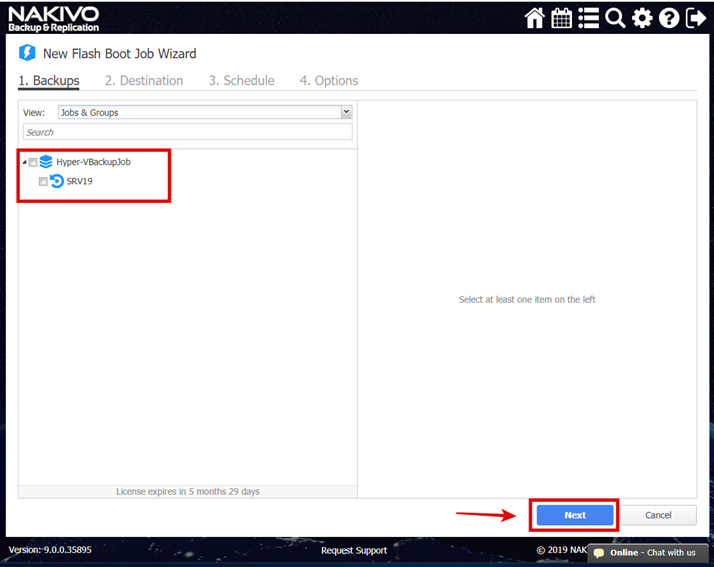Collapse the Hyper-VBackupJob tree node
The width and height of the screenshot is (714, 567).
click(x=24, y=162)
